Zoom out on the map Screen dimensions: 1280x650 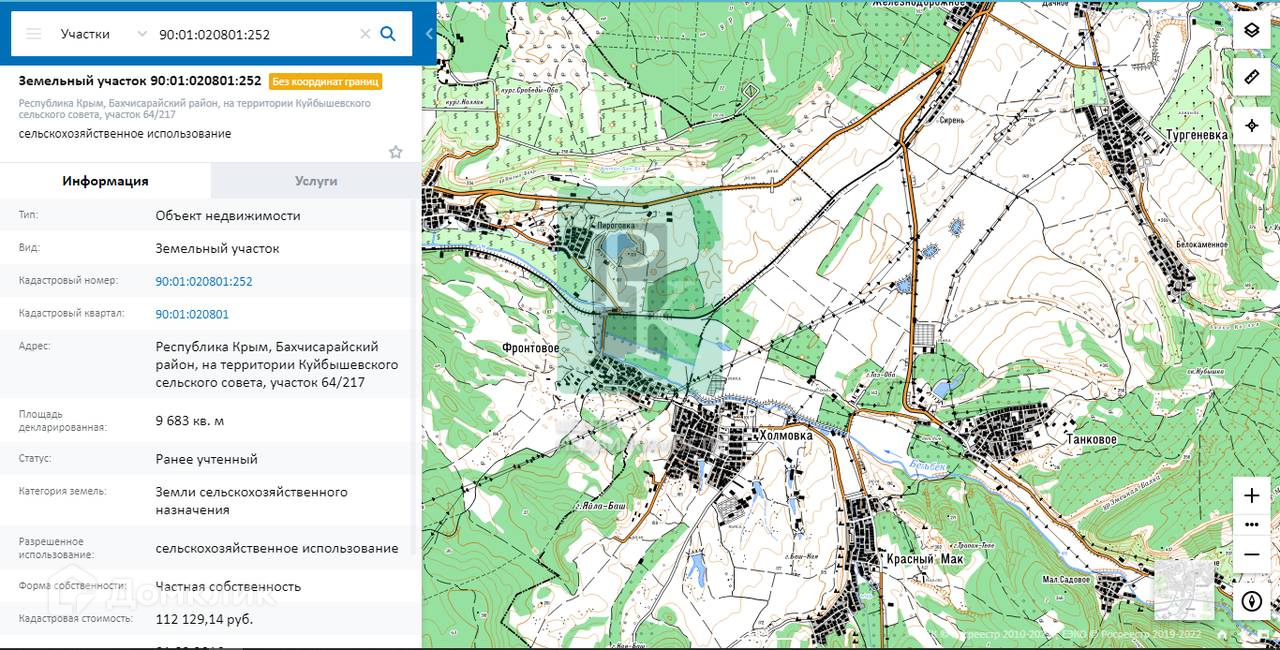[x=1251, y=553]
